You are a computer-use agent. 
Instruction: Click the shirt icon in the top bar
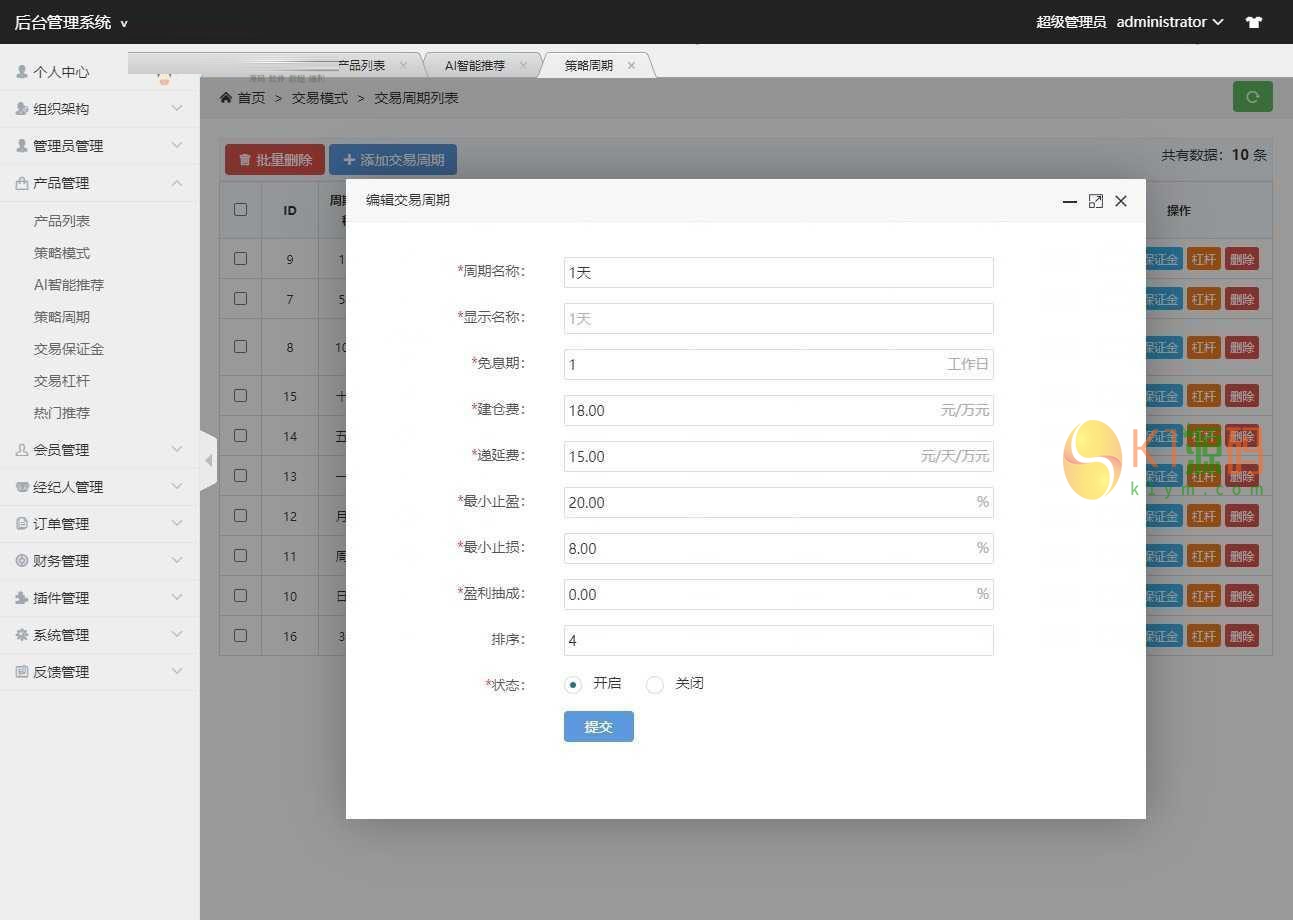pyautogui.click(x=1253, y=21)
